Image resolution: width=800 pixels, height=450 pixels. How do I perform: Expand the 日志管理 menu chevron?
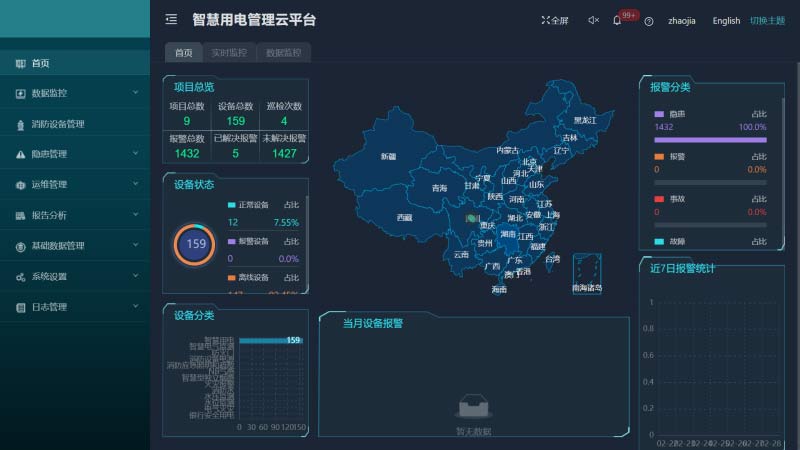(x=135, y=306)
